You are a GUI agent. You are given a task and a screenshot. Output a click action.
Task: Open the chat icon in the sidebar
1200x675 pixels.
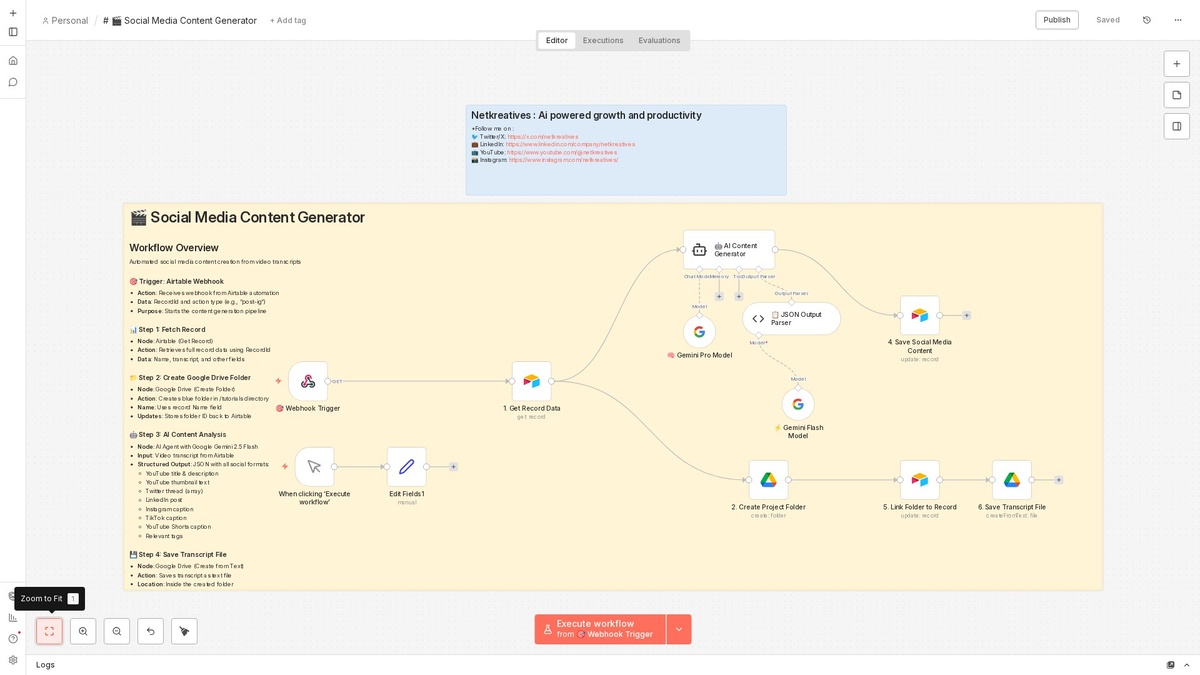[13, 82]
